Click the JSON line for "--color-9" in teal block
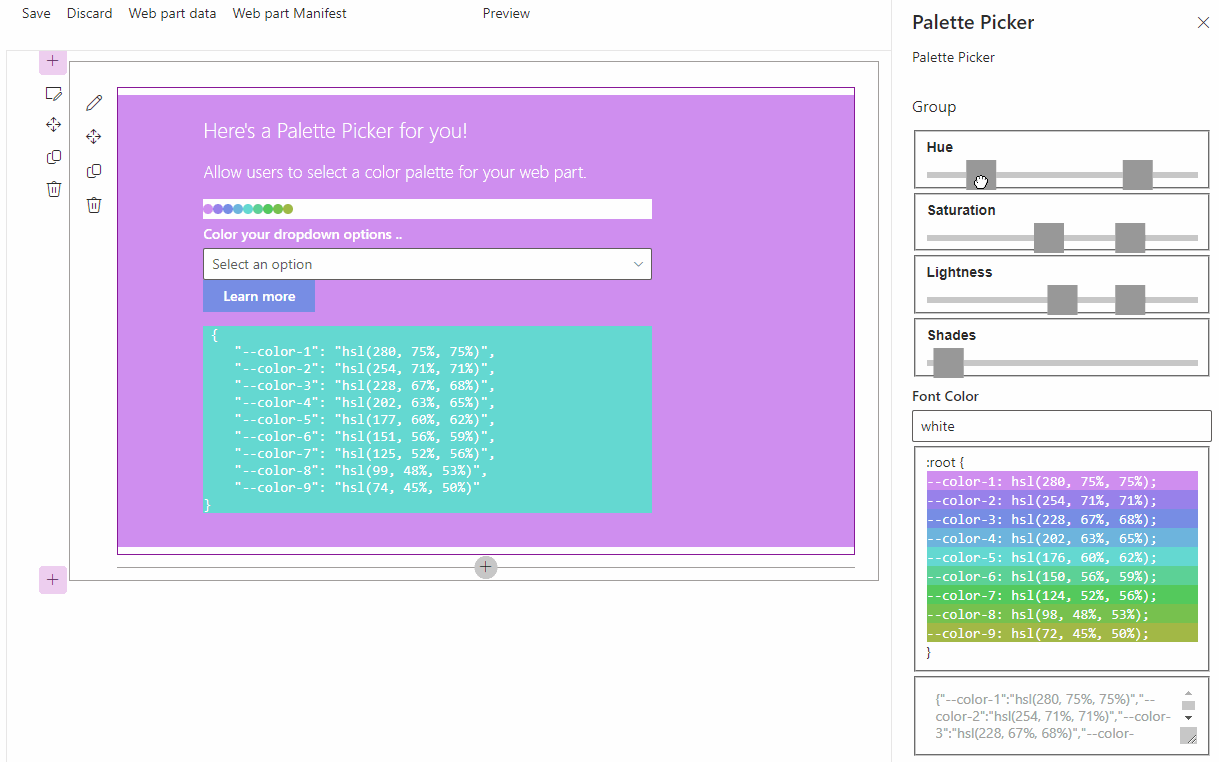The image size is (1219, 762). (x=357, y=487)
